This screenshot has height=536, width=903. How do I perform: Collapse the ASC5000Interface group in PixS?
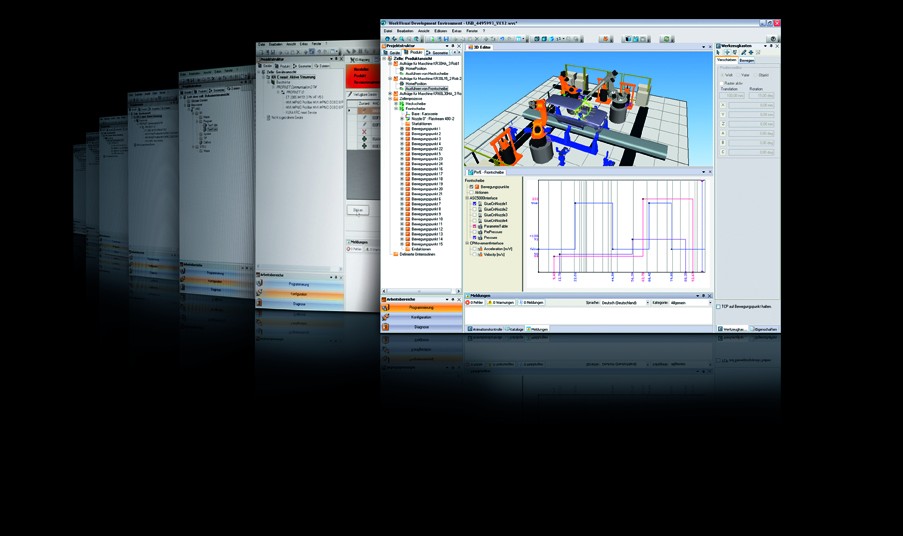[x=467, y=198]
